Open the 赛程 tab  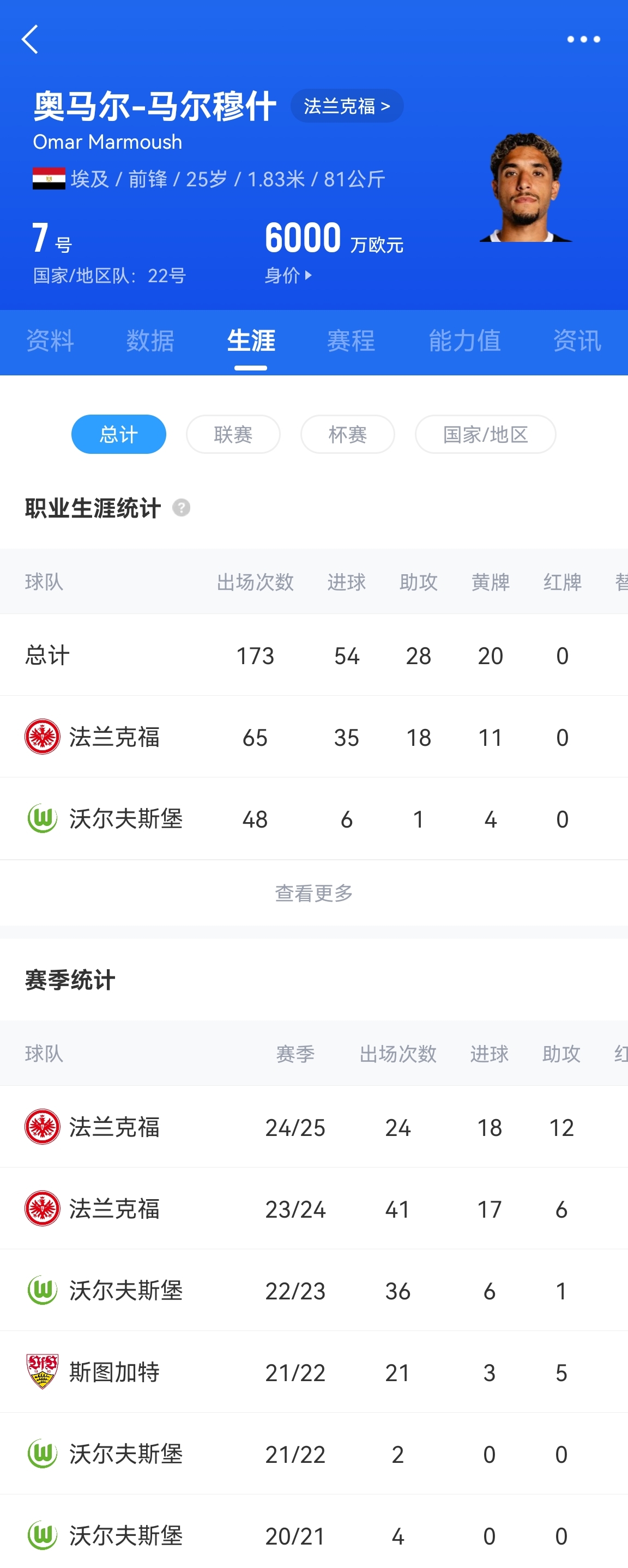[350, 341]
